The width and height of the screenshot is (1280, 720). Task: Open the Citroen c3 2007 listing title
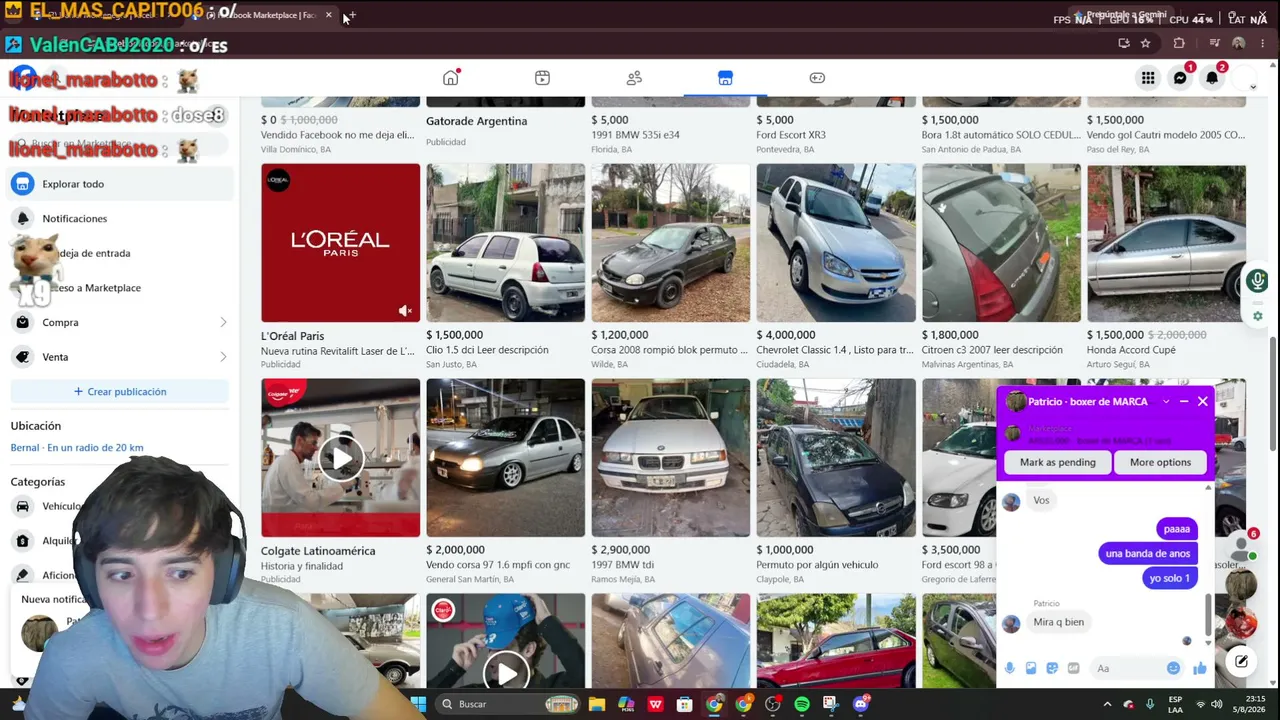click(x=992, y=350)
